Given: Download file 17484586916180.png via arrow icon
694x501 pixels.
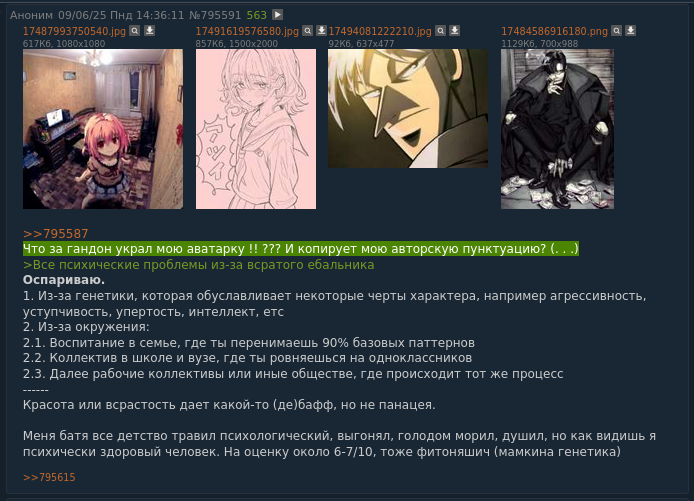Looking at the screenshot, I should tap(631, 31).
